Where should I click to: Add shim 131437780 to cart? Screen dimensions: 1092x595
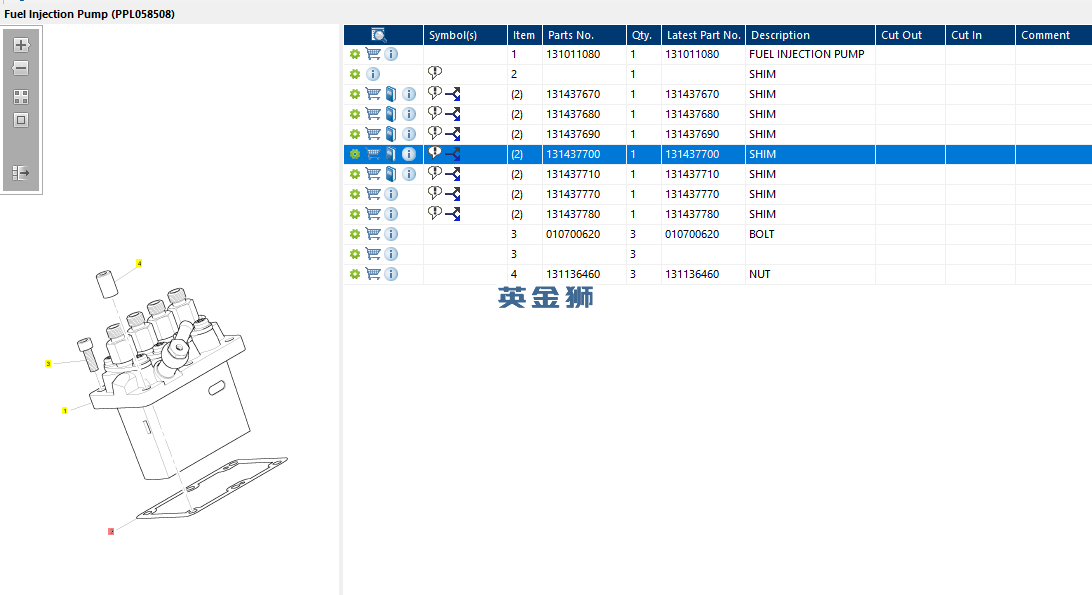tap(373, 214)
